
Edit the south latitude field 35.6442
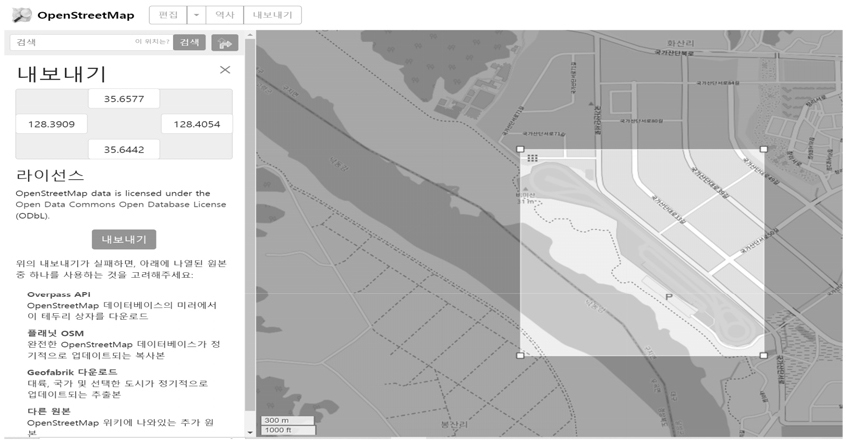(124, 149)
